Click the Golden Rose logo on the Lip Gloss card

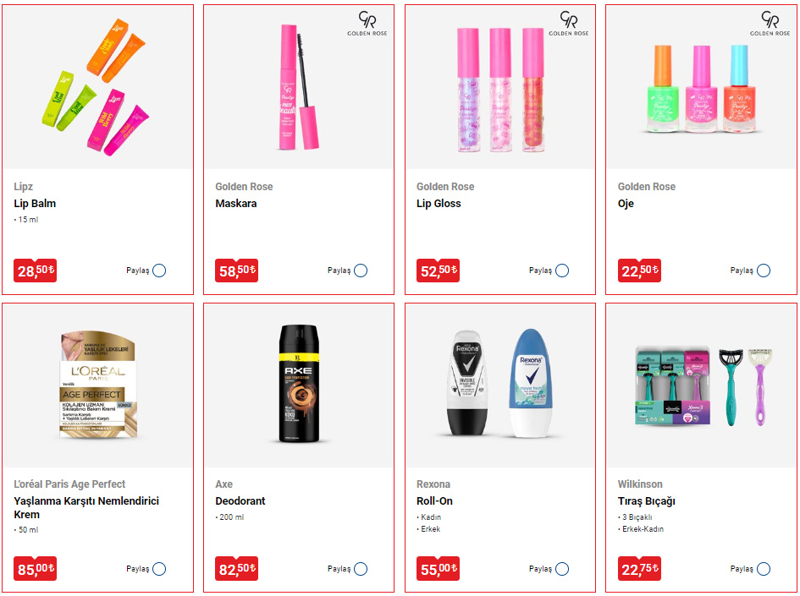(x=568, y=24)
